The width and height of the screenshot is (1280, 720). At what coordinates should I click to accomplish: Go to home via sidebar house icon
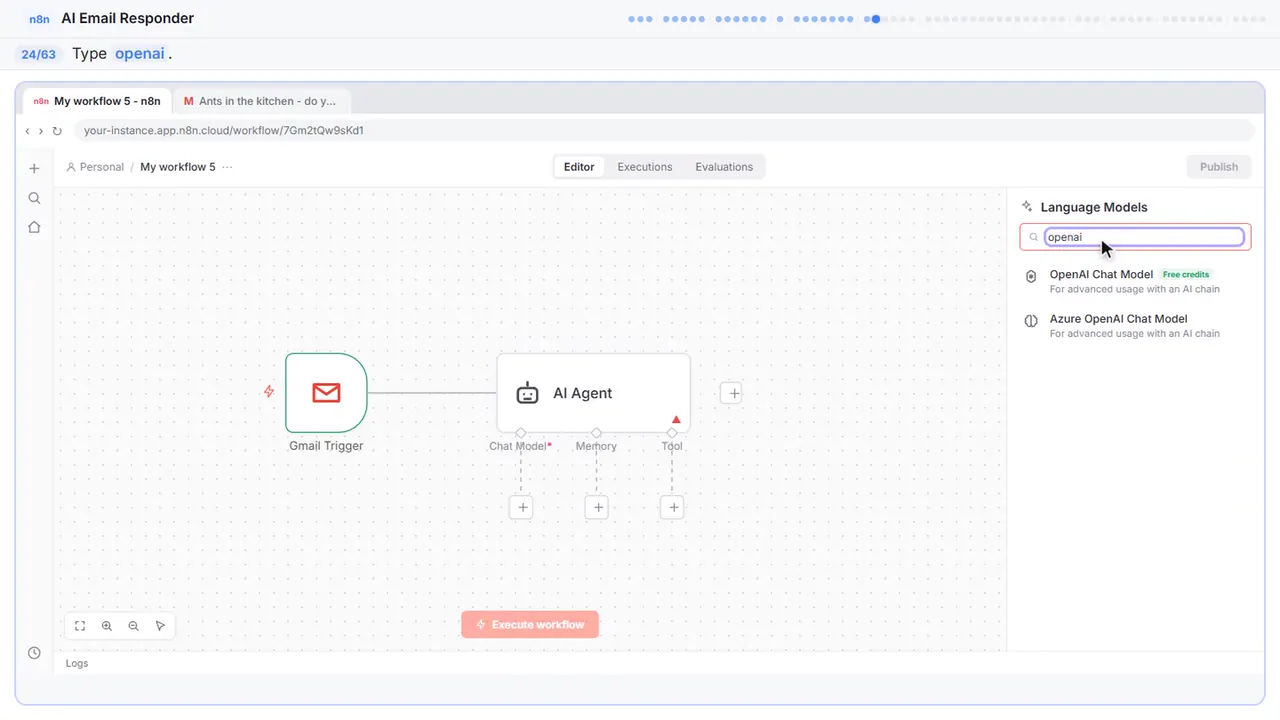click(x=34, y=227)
